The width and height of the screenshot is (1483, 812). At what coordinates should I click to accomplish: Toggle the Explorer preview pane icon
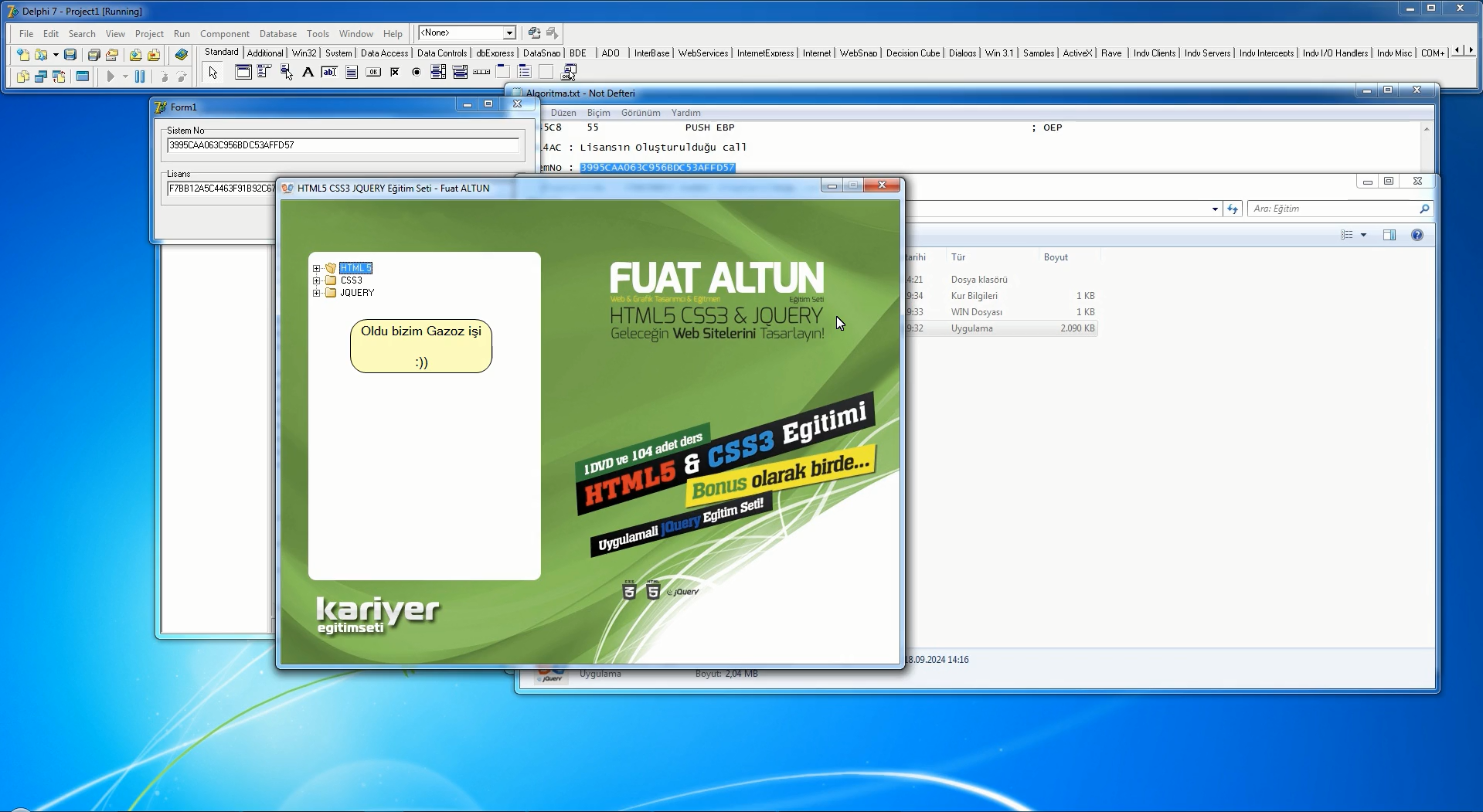coord(1389,235)
